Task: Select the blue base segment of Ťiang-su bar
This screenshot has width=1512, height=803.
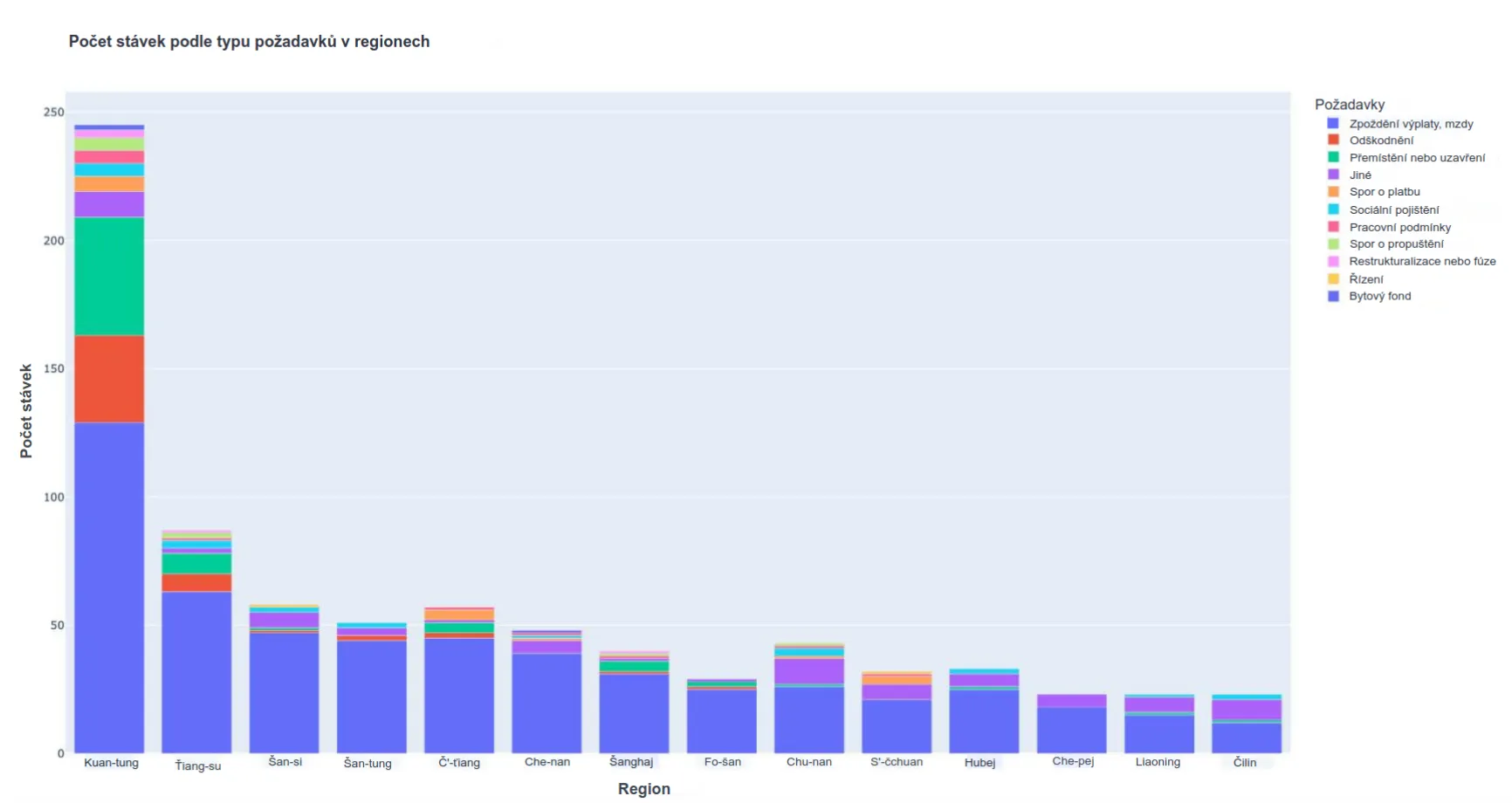Action: (196, 672)
